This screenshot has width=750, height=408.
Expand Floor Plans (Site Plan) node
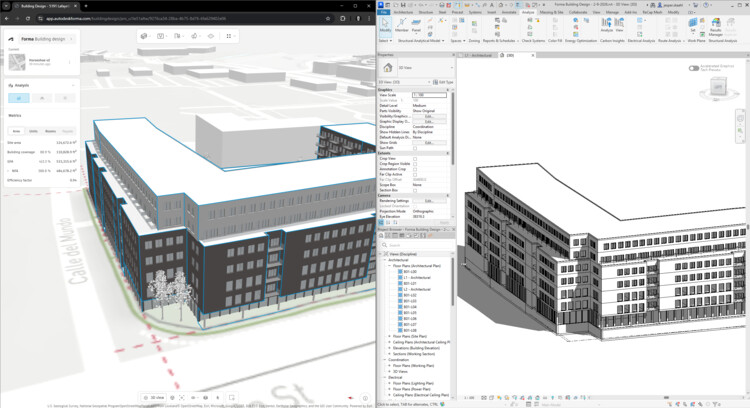[390, 336]
